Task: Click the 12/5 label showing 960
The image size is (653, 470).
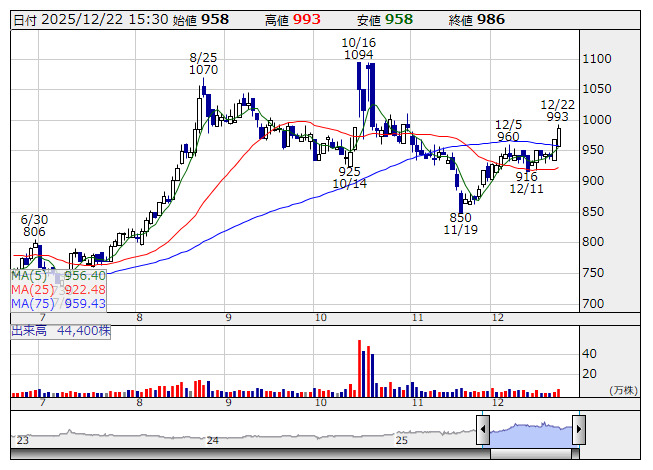Action: [508, 137]
